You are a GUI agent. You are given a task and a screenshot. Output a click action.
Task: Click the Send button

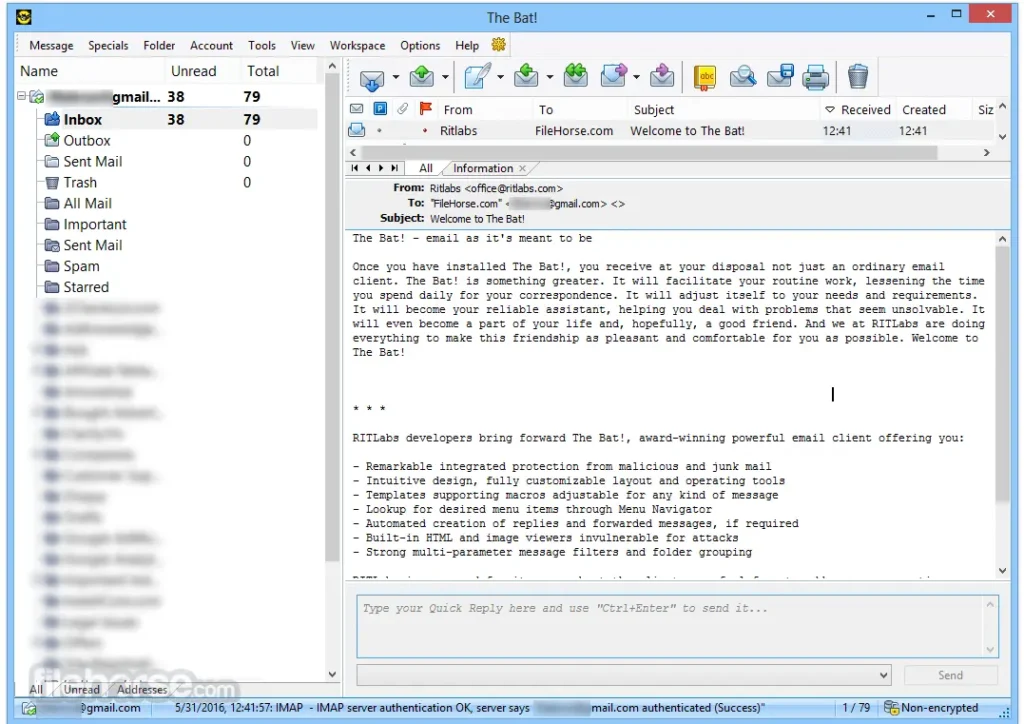pos(948,674)
